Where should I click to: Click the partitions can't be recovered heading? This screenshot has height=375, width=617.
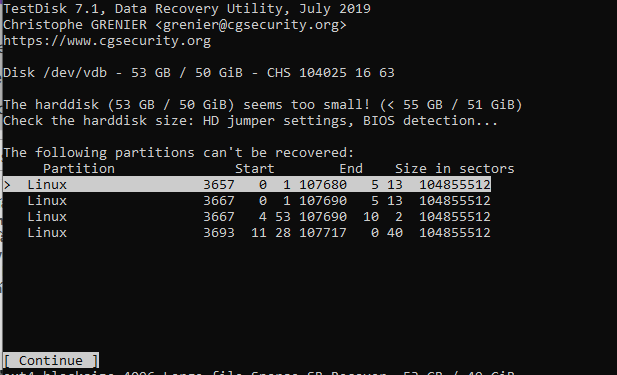[x=179, y=152]
